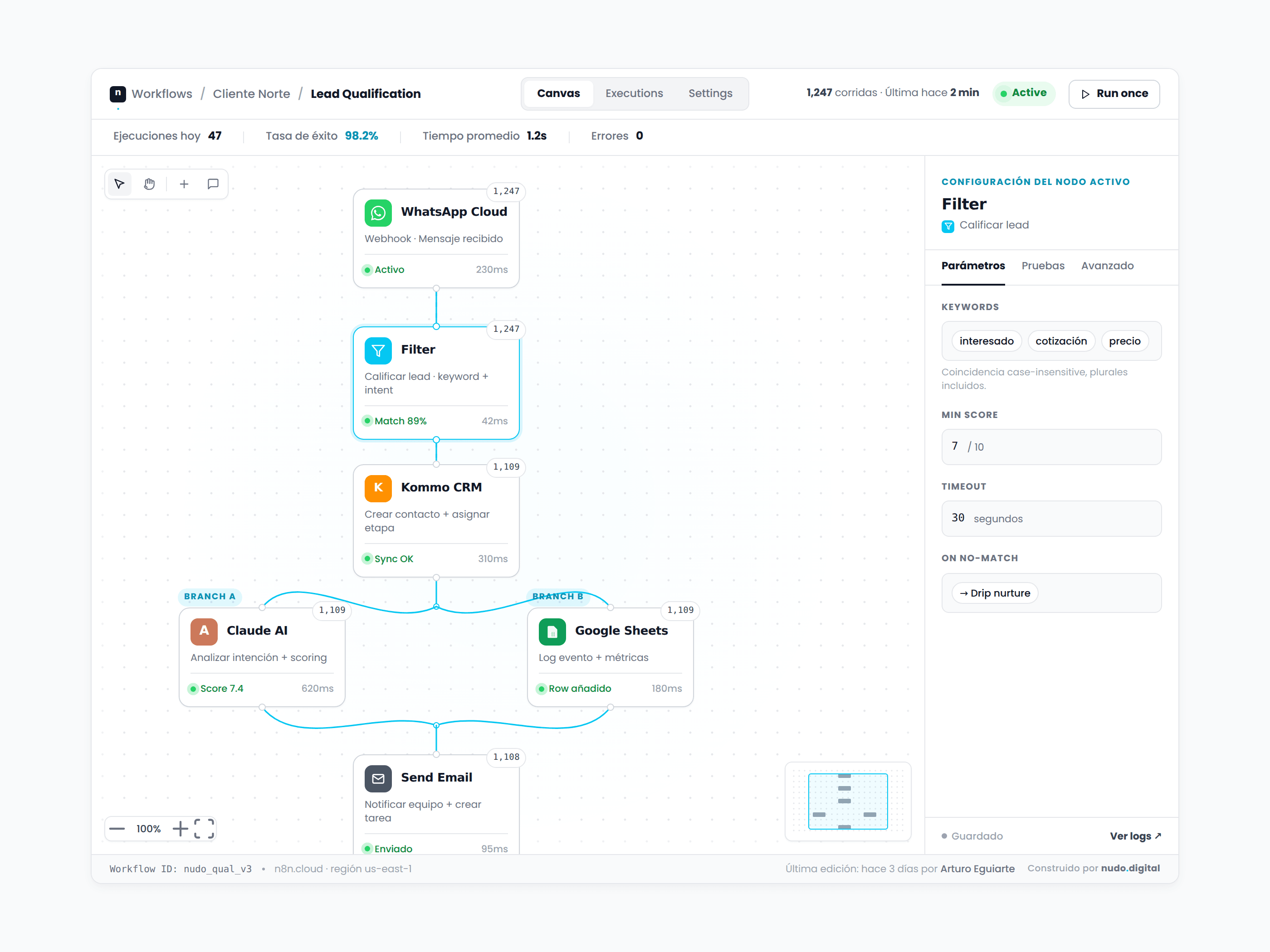This screenshot has height=952, width=1270.
Task: Click the 100% zoom level value
Action: [x=148, y=829]
